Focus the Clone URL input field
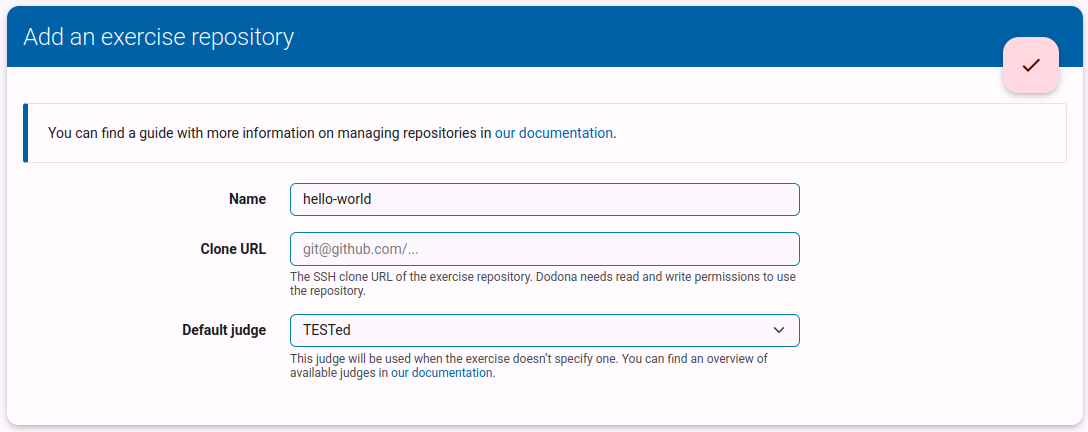The height and width of the screenshot is (432, 1088). (545, 249)
